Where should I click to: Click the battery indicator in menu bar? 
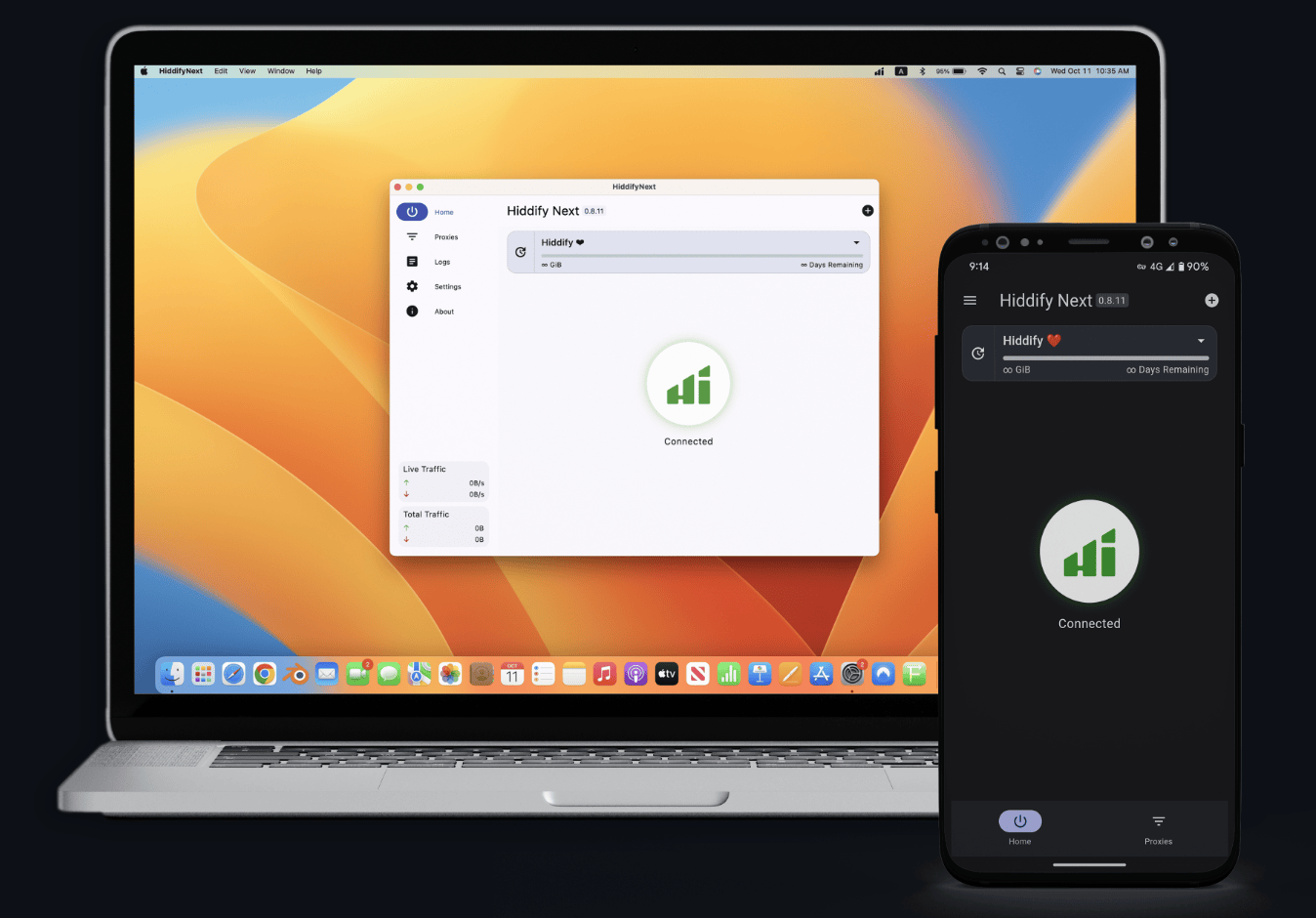952,71
